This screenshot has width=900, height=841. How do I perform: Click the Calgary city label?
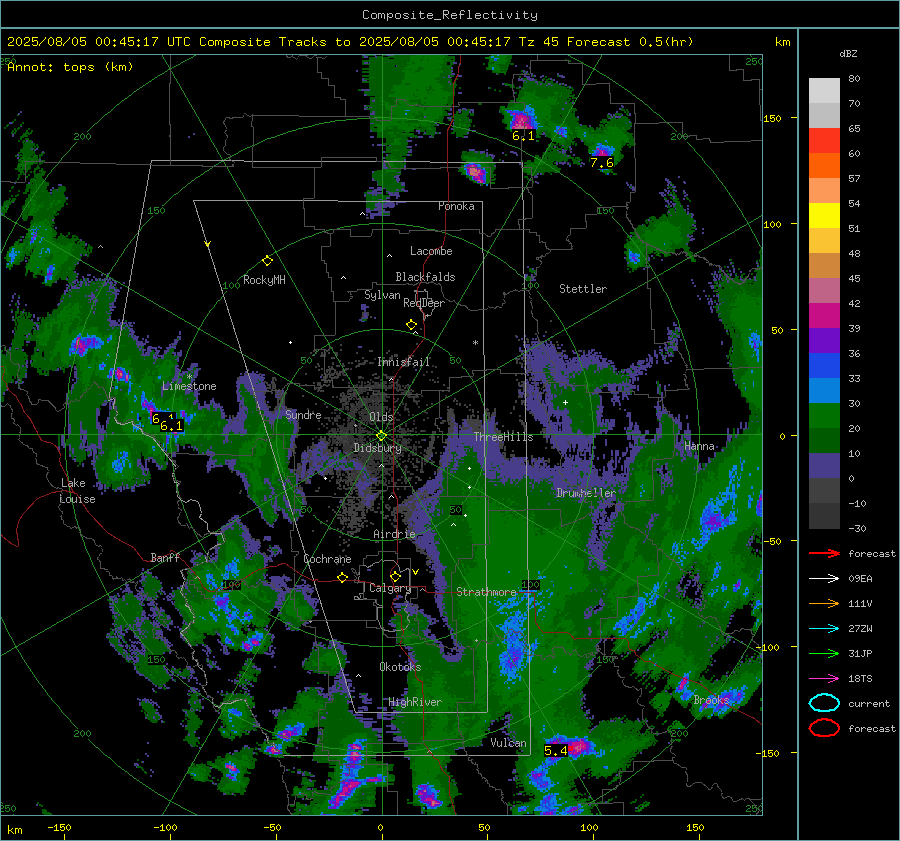point(390,588)
